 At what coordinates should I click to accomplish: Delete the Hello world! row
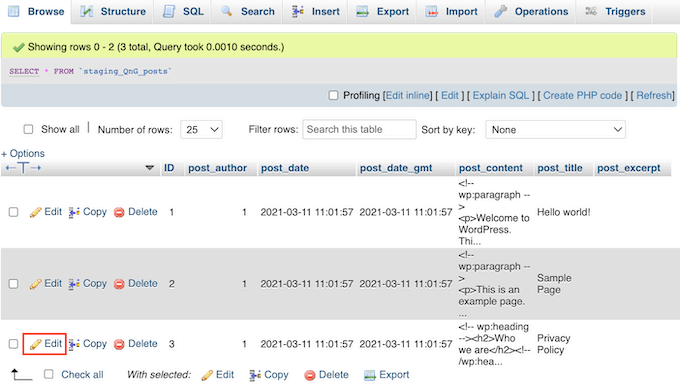pyautogui.click(x=136, y=212)
